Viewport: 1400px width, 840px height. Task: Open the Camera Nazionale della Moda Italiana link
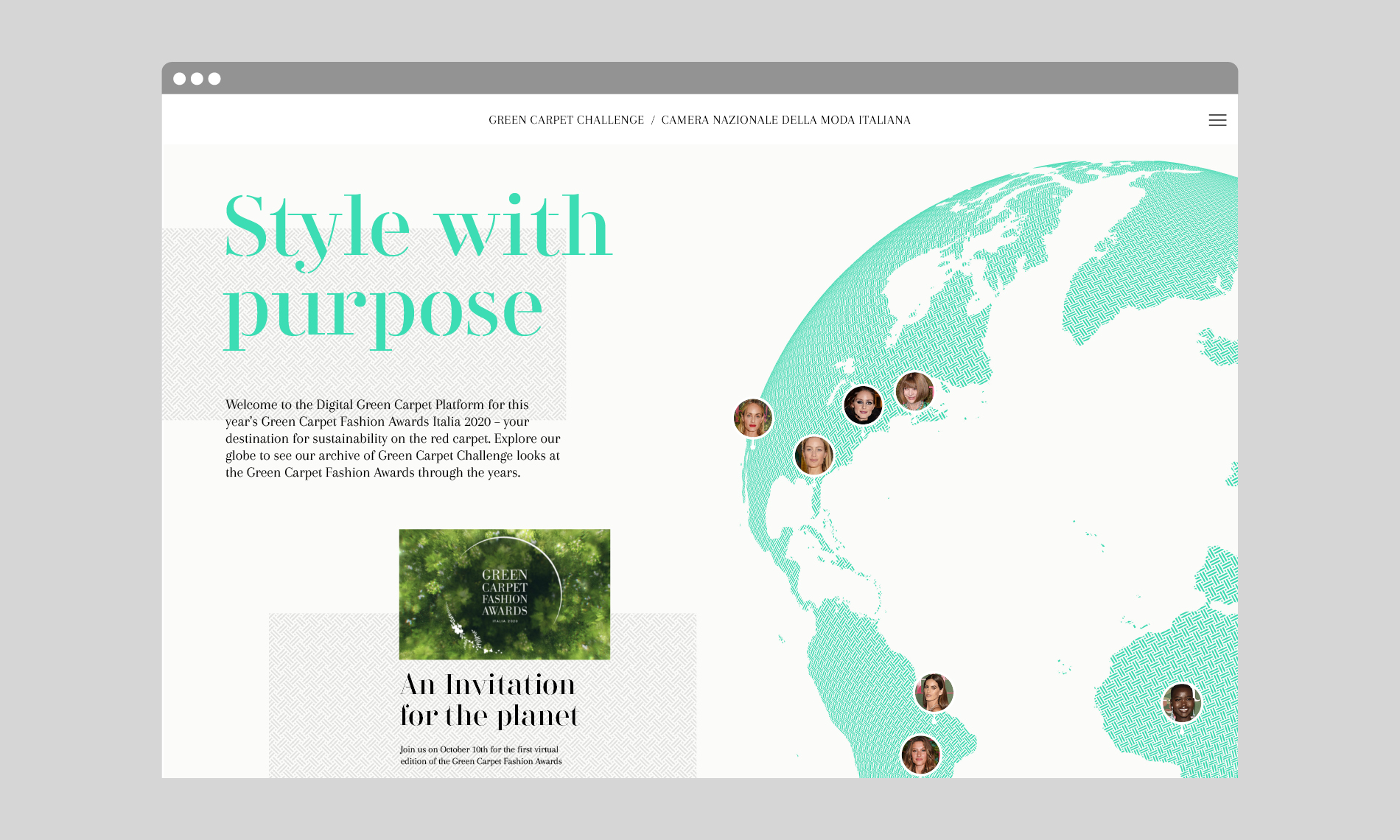coord(785,120)
